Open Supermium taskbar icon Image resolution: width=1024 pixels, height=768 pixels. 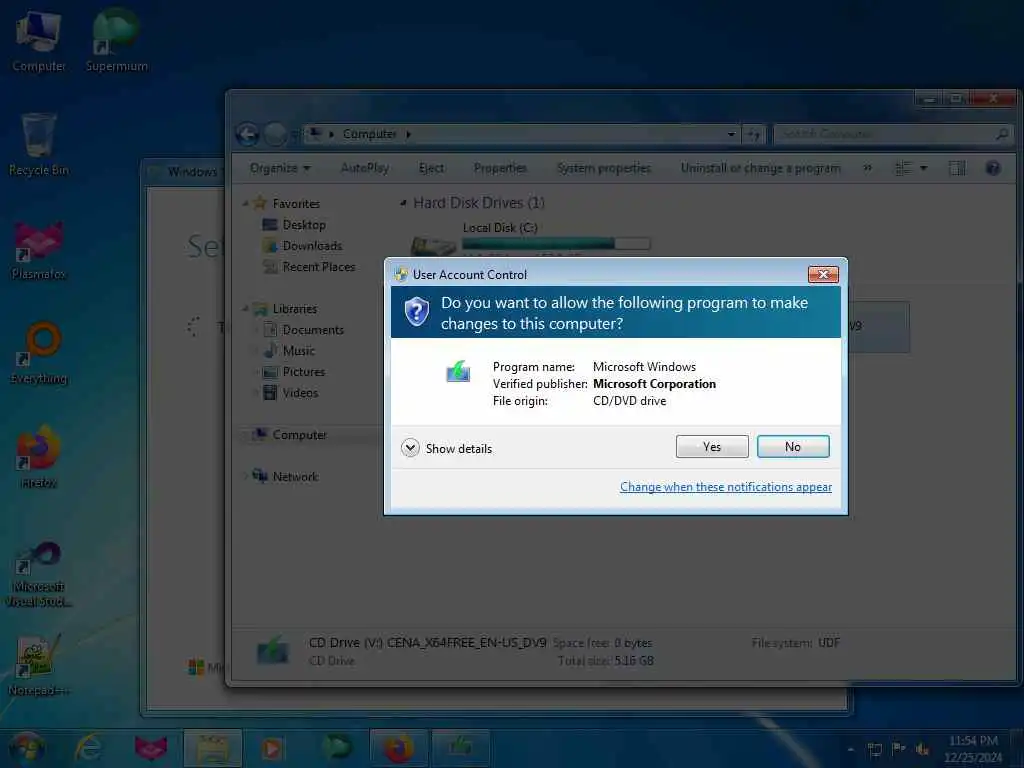pyautogui.click(x=336, y=748)
